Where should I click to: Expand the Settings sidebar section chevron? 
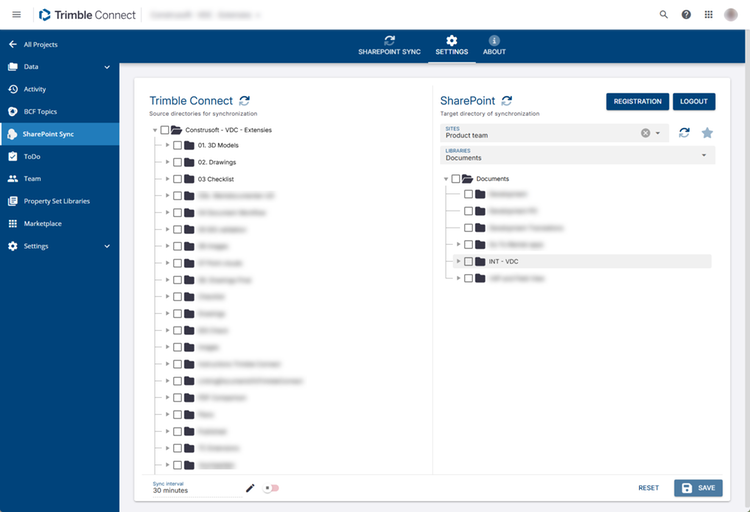coord(107,246)
